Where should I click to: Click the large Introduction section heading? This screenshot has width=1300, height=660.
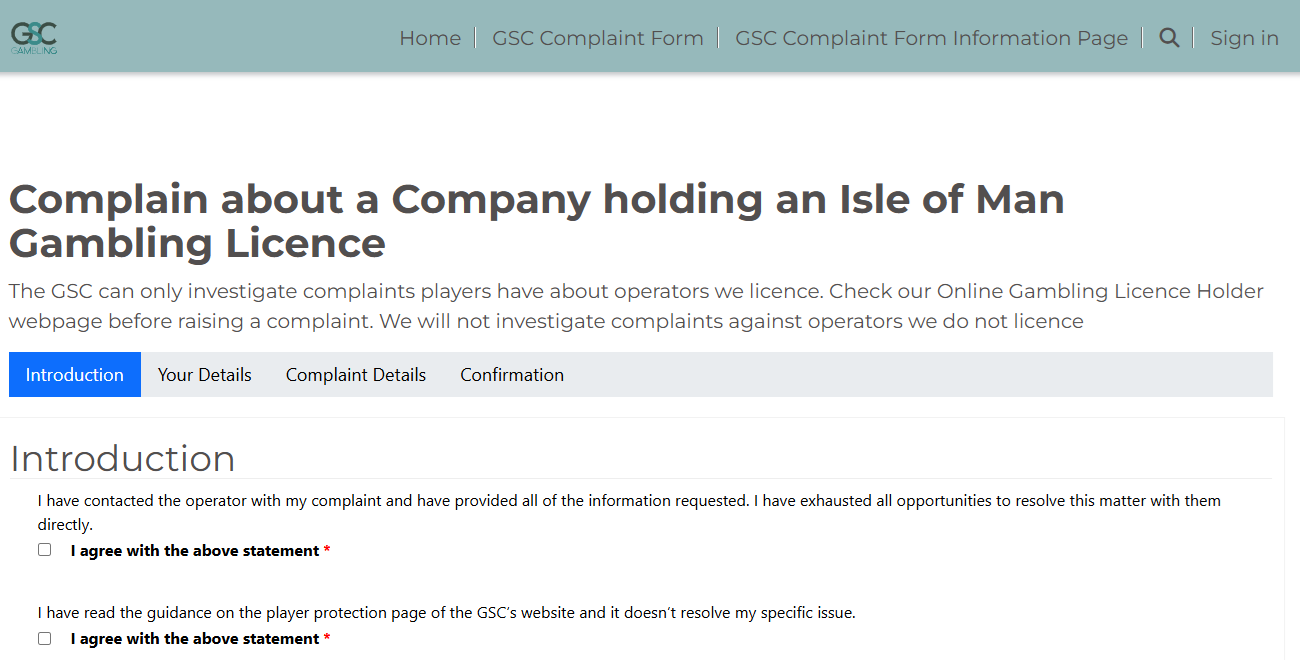pyautogui.click(x=123, y=458)
